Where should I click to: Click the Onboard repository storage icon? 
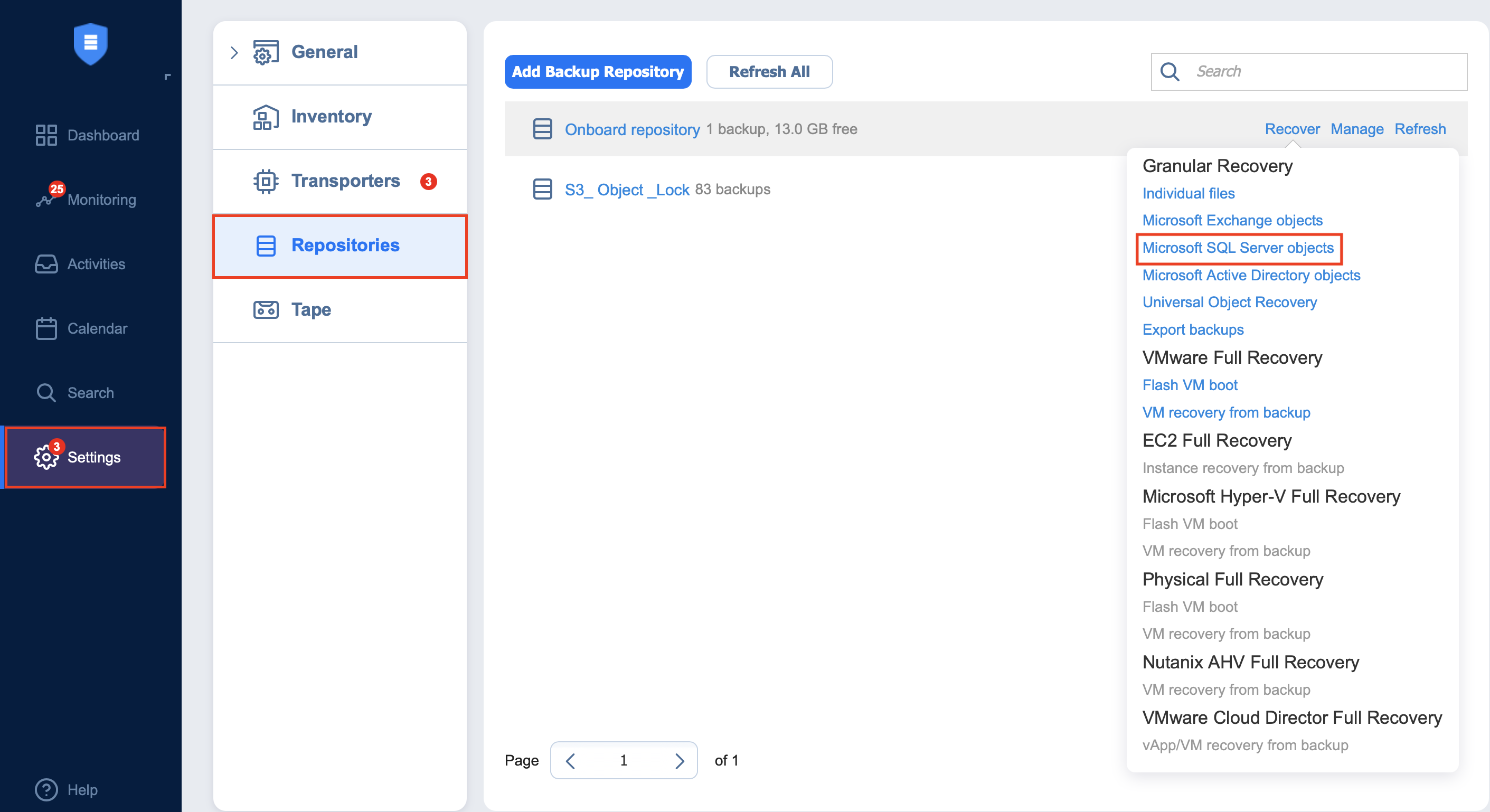pos(543,129)
